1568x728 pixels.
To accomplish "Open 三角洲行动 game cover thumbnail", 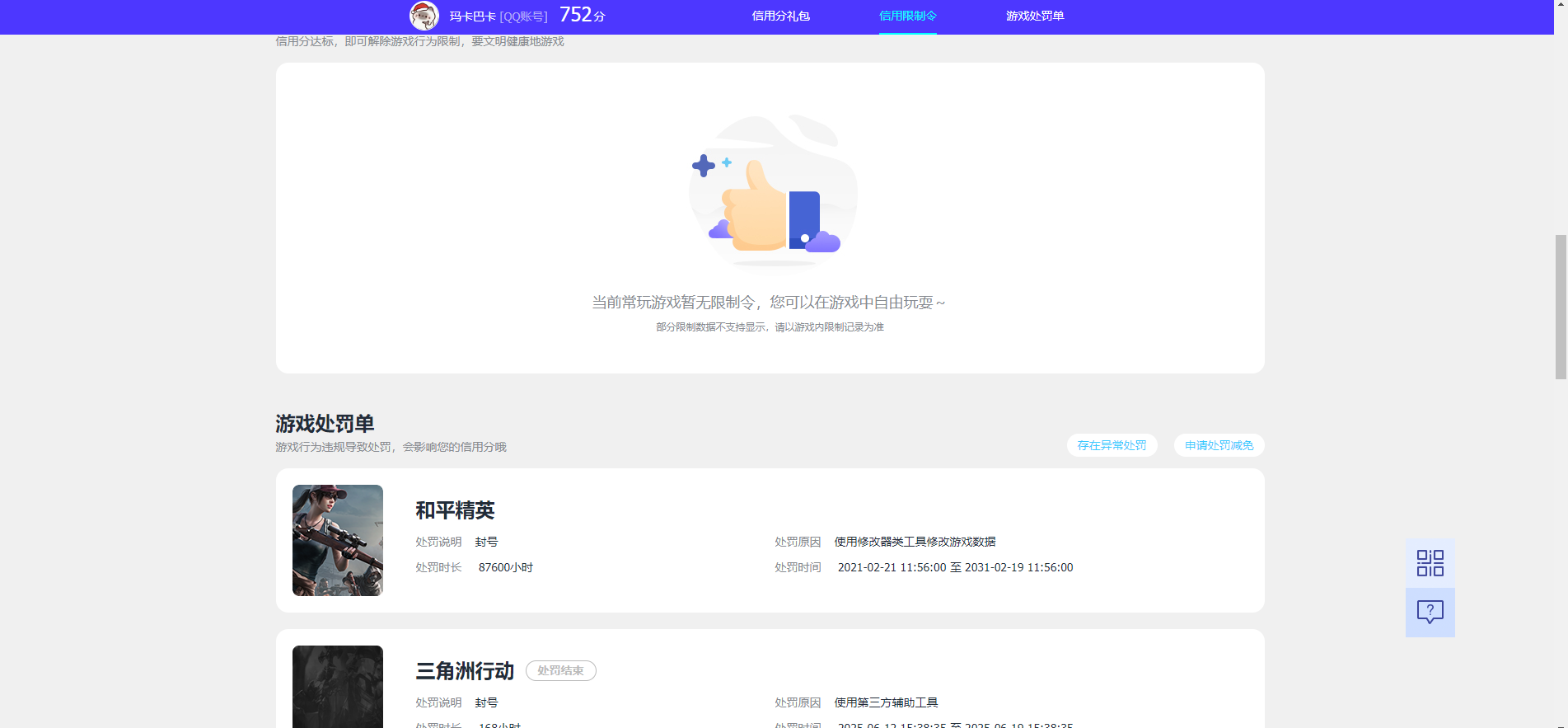I will tap(338, 686).
